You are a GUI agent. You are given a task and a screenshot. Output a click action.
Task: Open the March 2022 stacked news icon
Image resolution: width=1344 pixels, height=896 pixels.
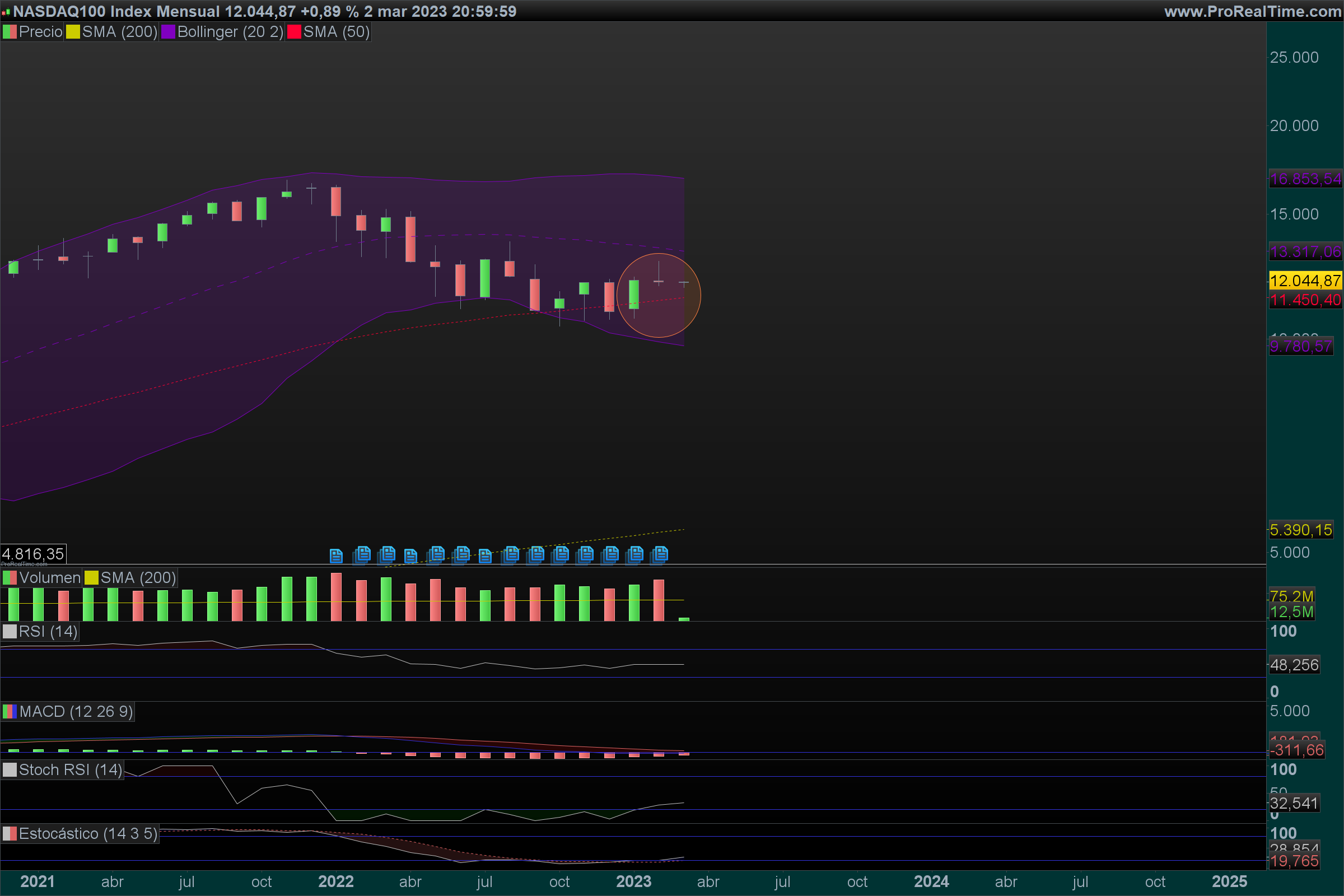pyautogui.click(x=387, y=554)
